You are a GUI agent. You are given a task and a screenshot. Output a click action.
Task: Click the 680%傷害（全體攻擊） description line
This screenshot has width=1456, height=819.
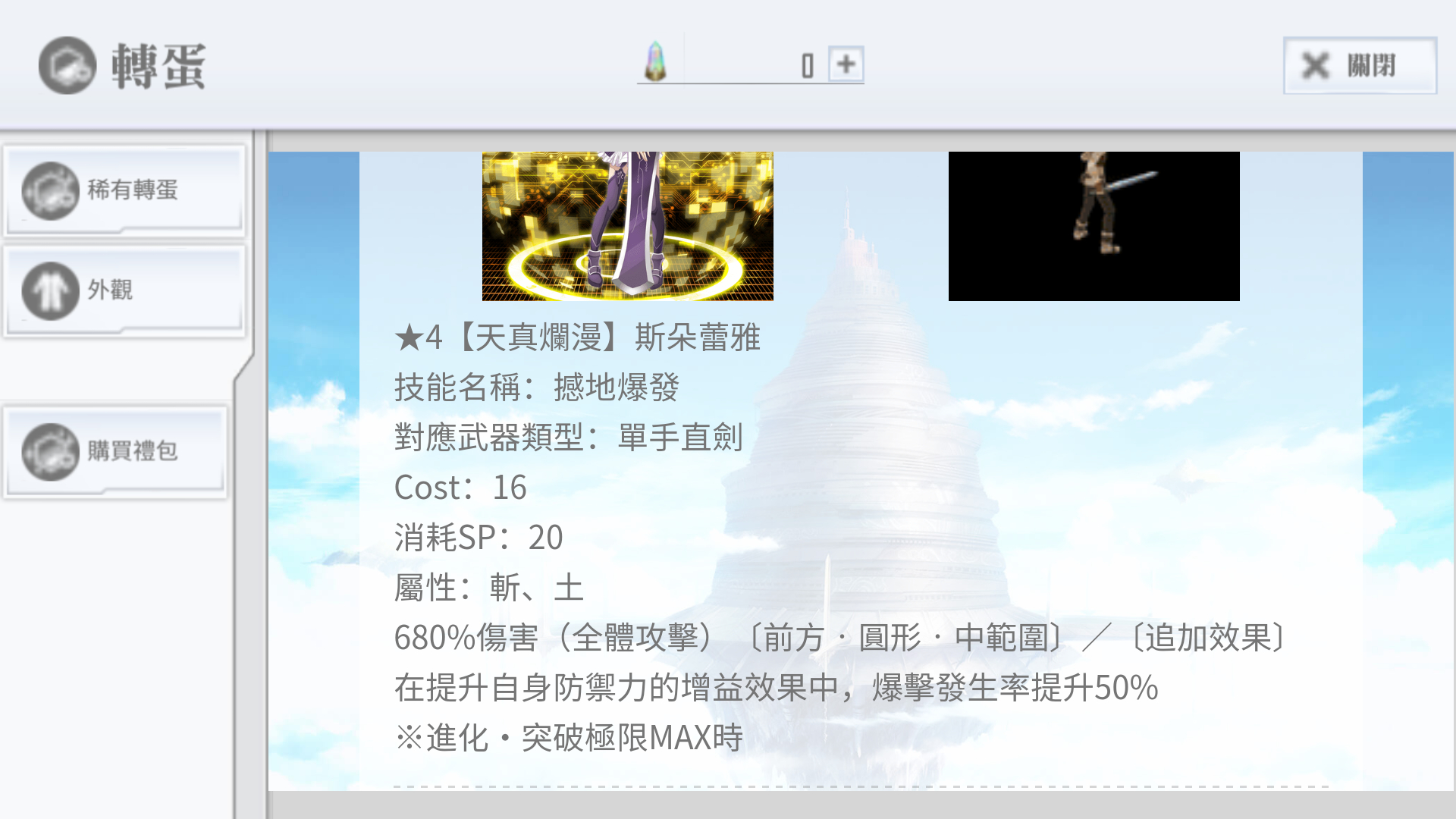[841, 638]
